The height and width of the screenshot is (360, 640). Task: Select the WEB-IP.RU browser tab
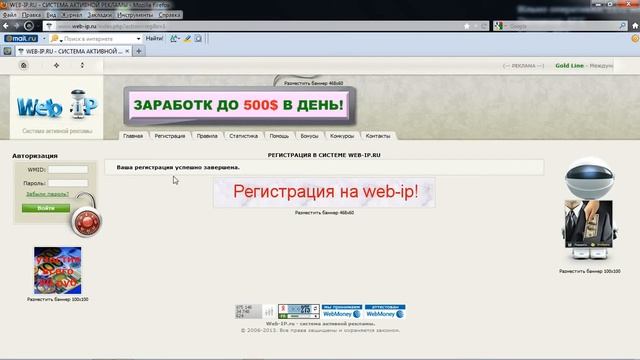[73, 51]
